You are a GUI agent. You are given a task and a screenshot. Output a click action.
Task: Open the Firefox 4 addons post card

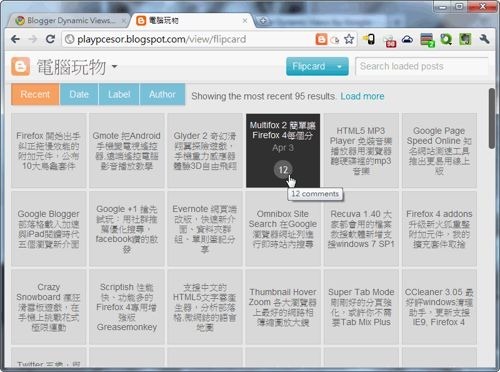tap(439, 229)
